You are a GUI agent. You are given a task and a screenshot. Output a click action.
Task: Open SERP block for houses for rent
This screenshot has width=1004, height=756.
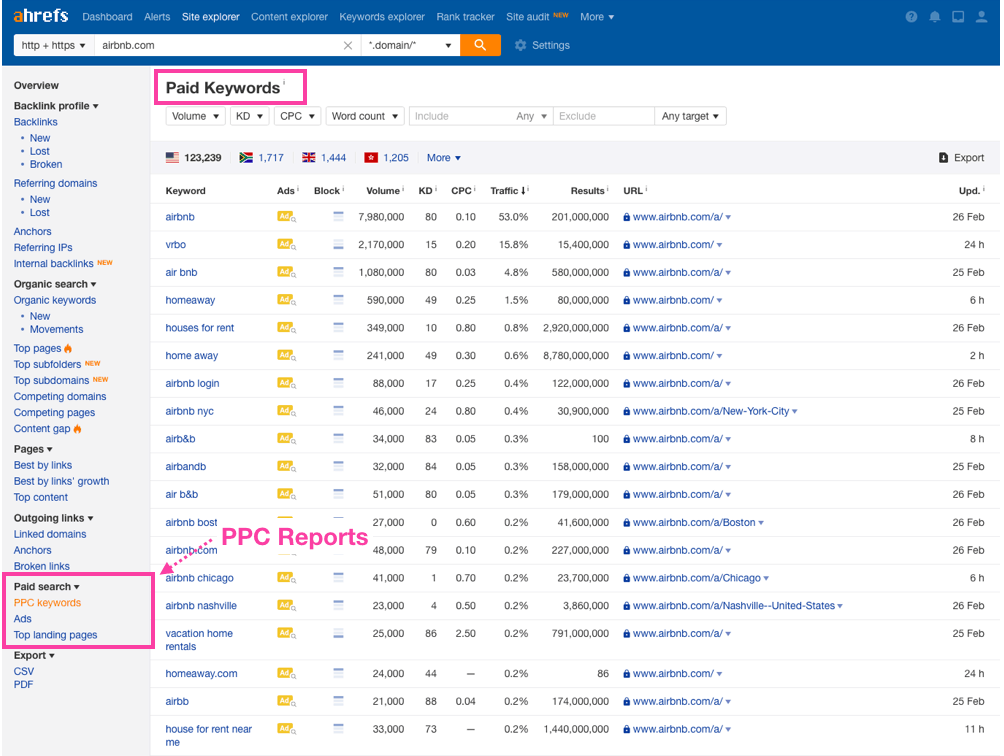pyautogui.click(x=338, y=327)
